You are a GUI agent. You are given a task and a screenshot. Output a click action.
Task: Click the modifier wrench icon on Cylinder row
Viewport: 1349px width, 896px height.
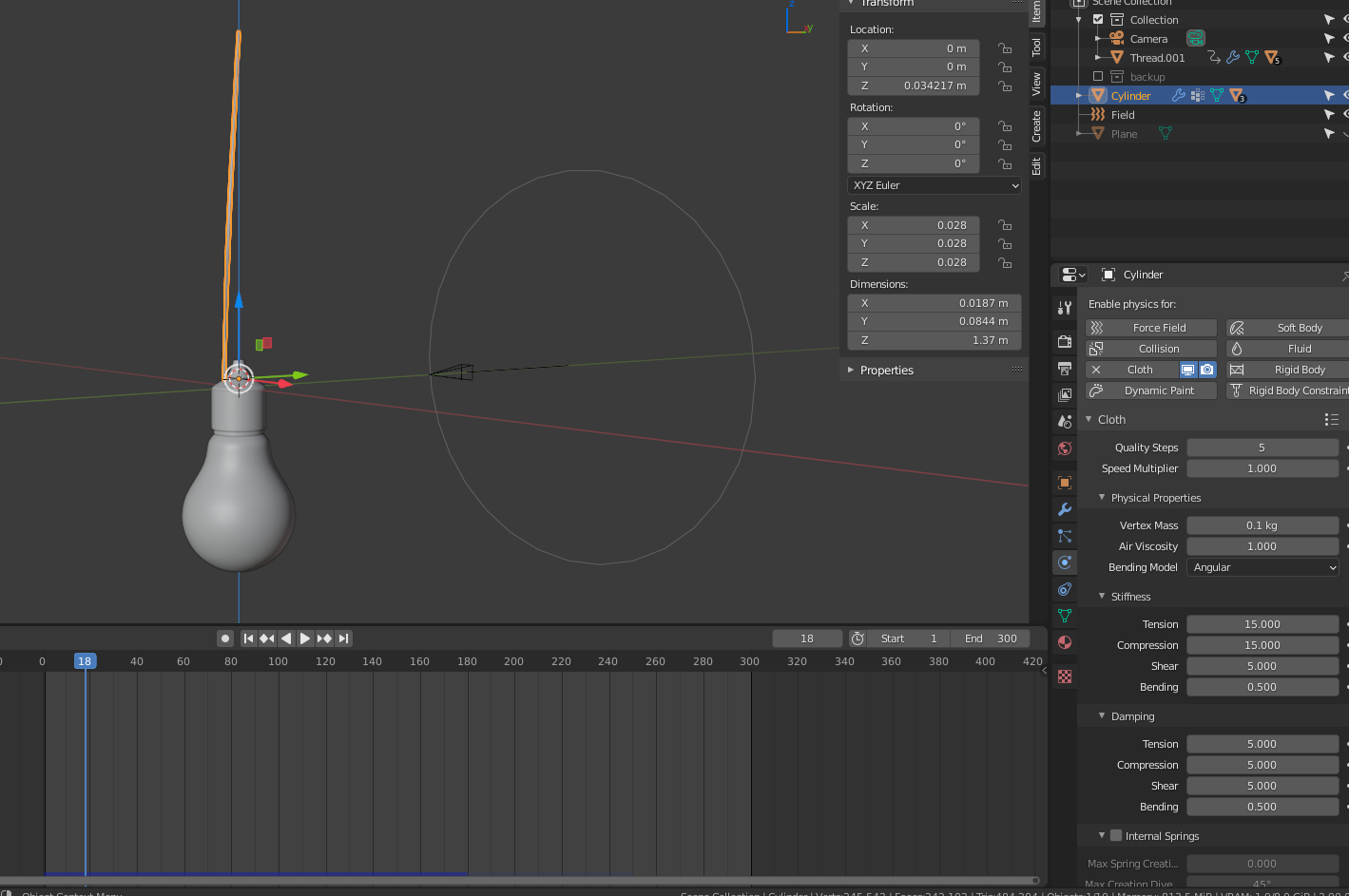click(1179, 95)
